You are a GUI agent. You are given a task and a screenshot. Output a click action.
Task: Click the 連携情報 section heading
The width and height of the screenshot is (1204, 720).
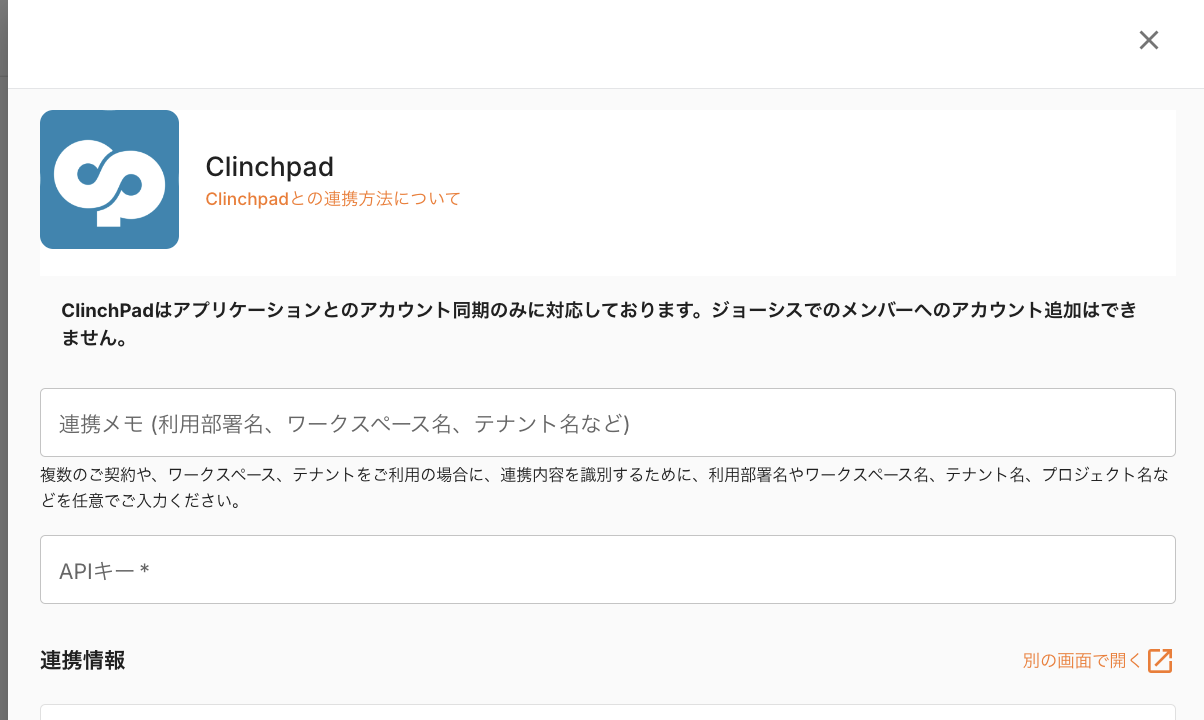click(83, 661)
